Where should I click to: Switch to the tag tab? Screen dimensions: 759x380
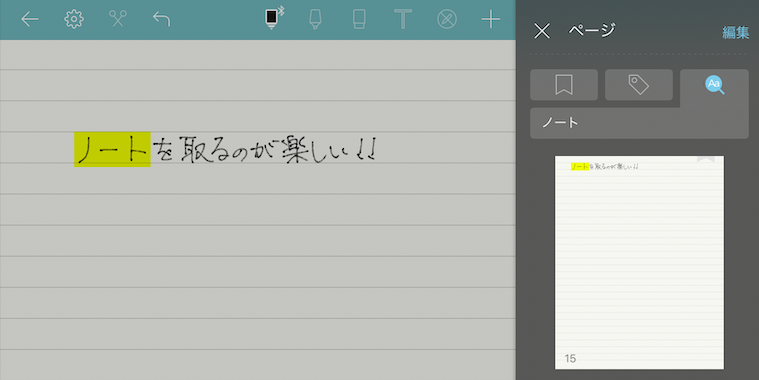click(639, 85)
